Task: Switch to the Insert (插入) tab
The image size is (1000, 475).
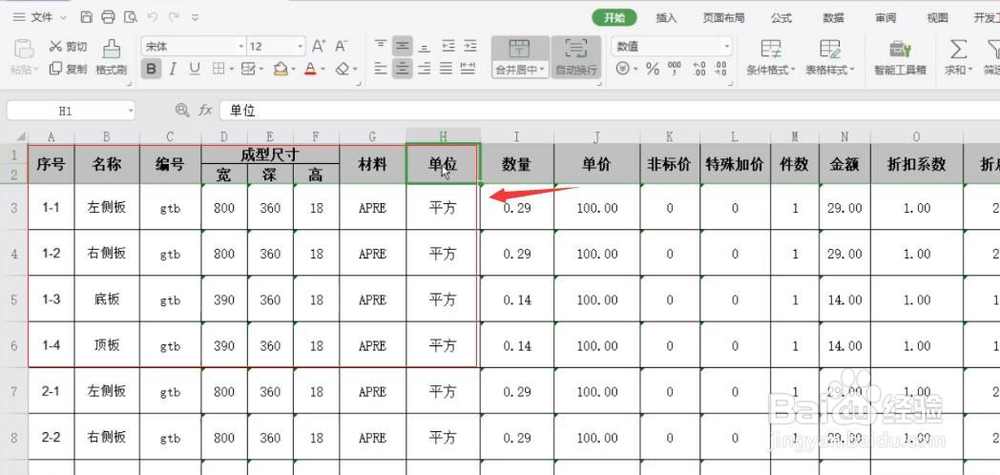Action: [666, 18]
